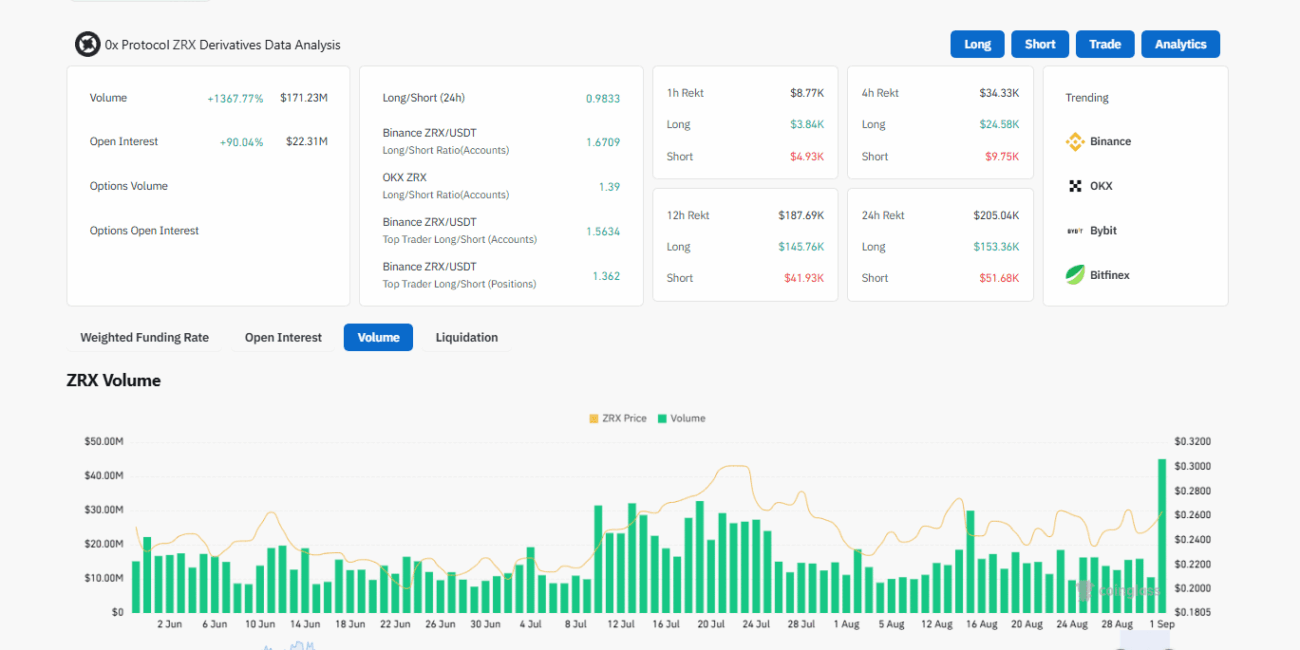Click the Binance logo icon in Trending
This screenshot has height=650, width=1300.
pos(1075,142)
